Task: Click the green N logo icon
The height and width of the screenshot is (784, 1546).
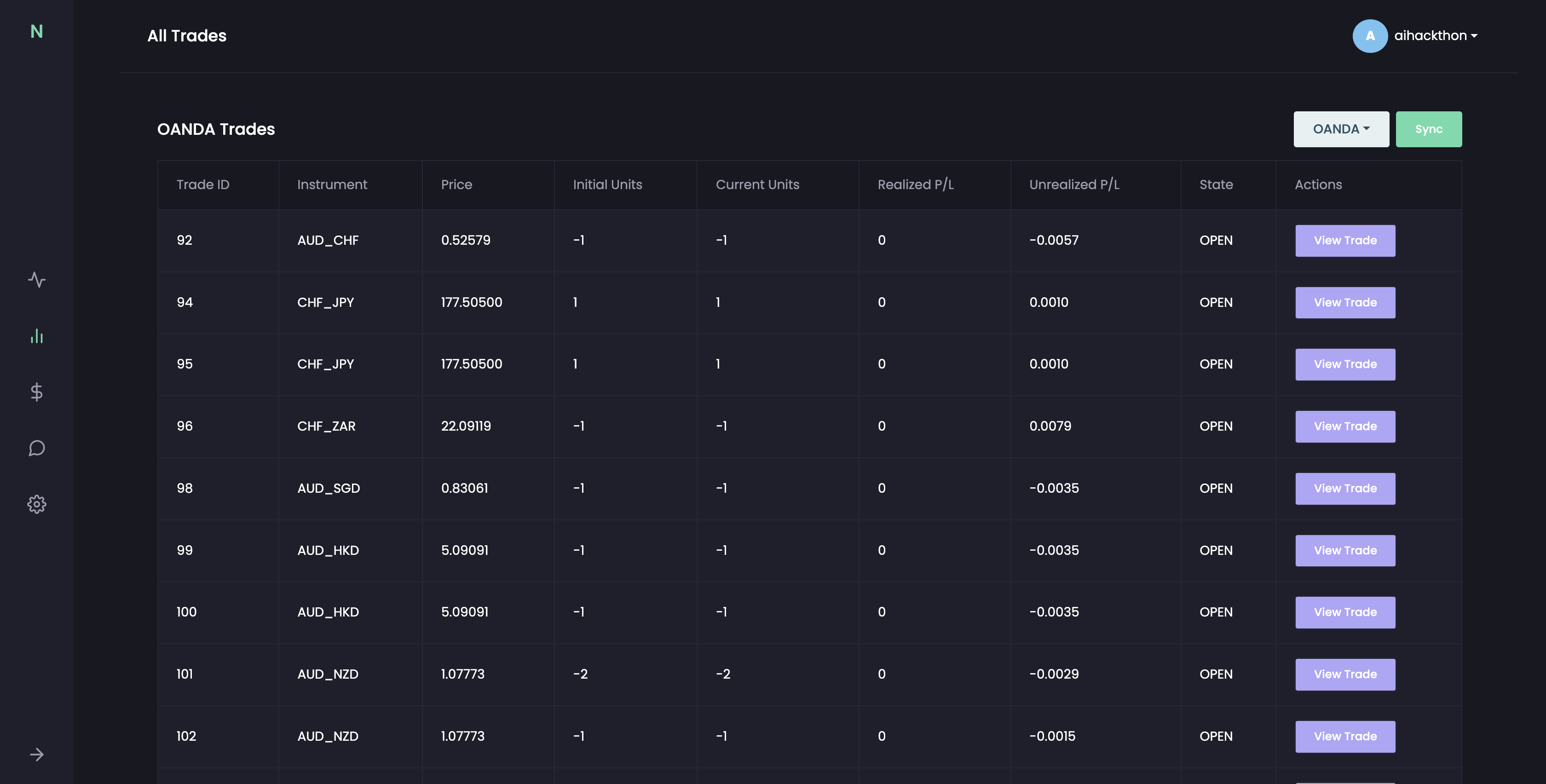Action: point(37,31)
